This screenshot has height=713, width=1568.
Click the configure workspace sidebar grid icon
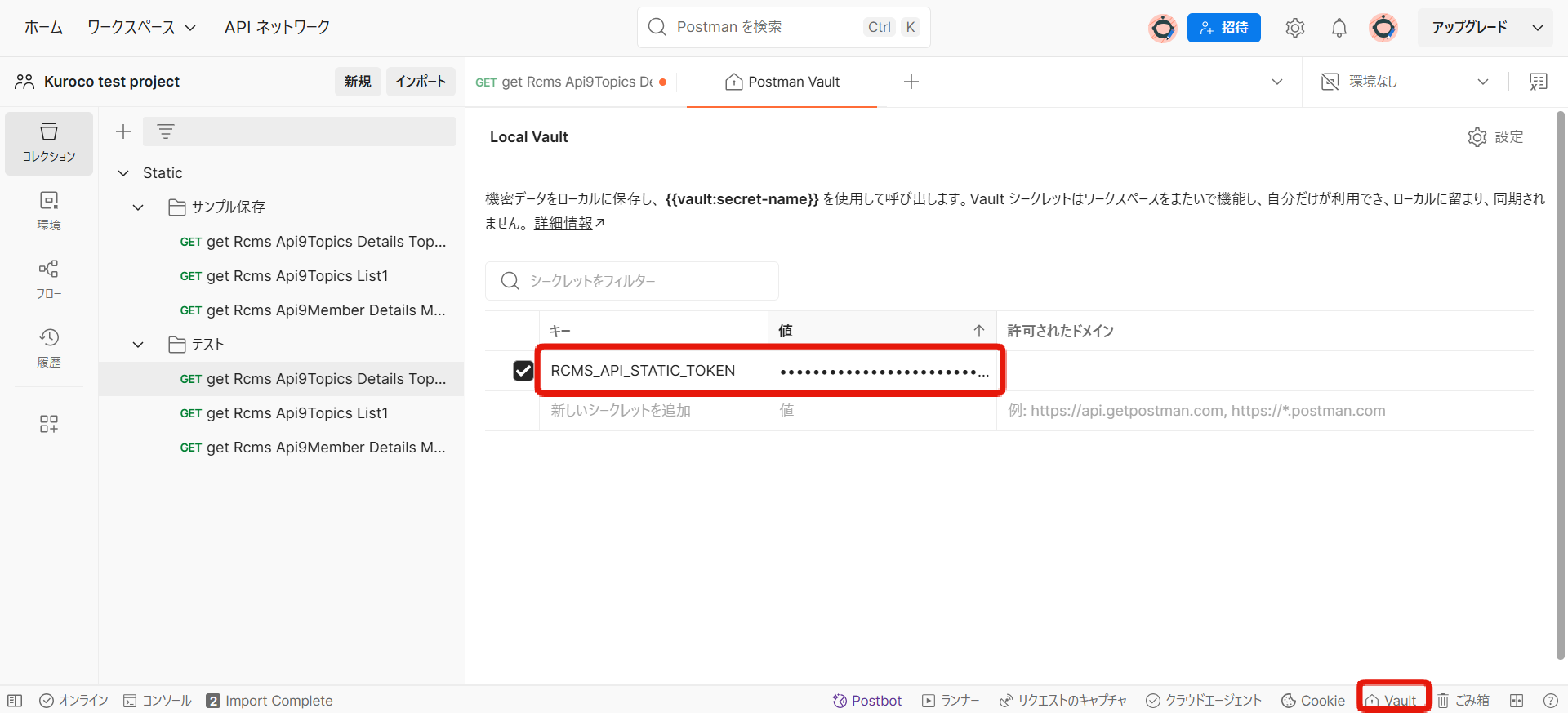tap(49, 424)
